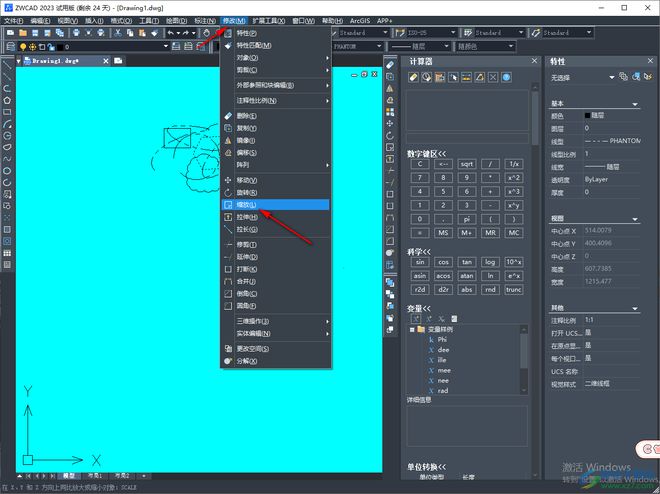Click the Cut scissors icon
This screenshot has width=660, height=494.
(x=118, y=33)
